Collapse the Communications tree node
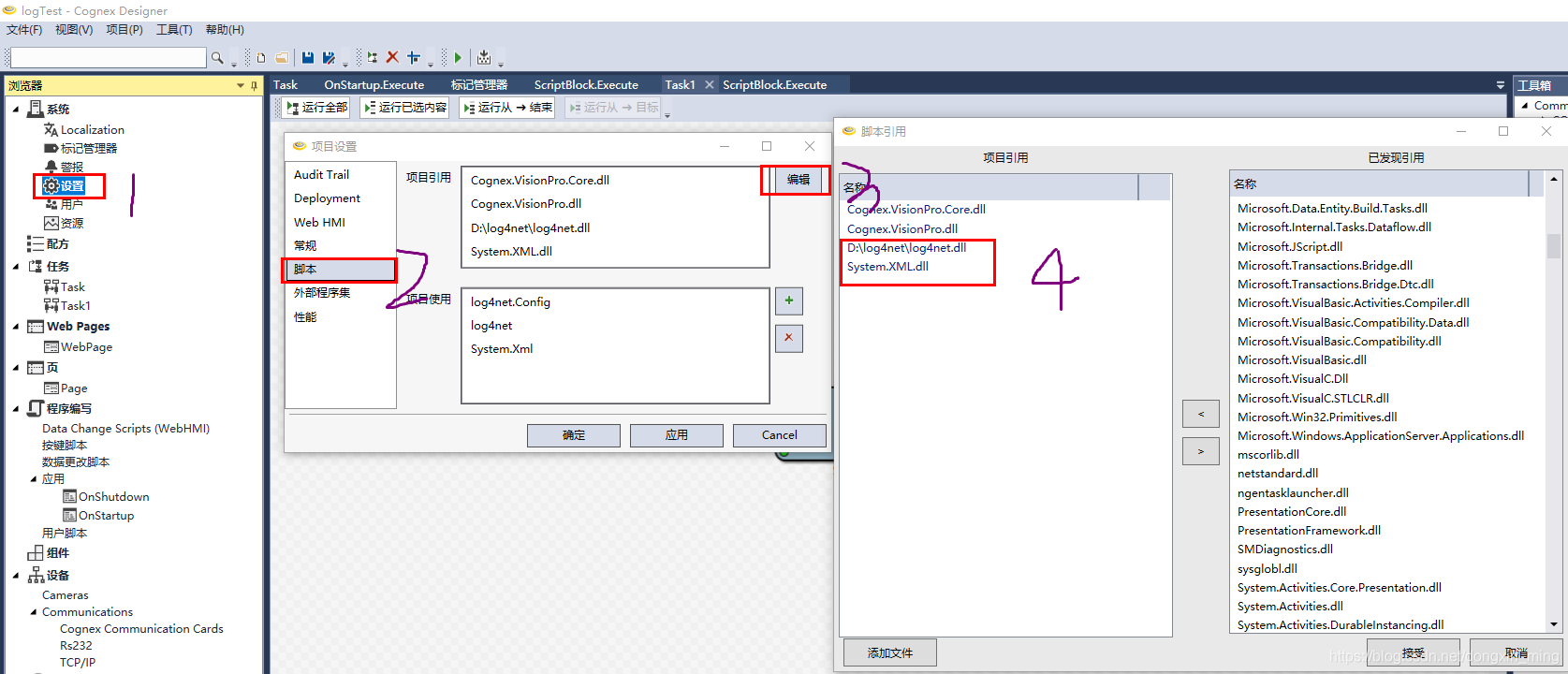The height and width of the screenshot is (674, 1568). coord(34,612)
